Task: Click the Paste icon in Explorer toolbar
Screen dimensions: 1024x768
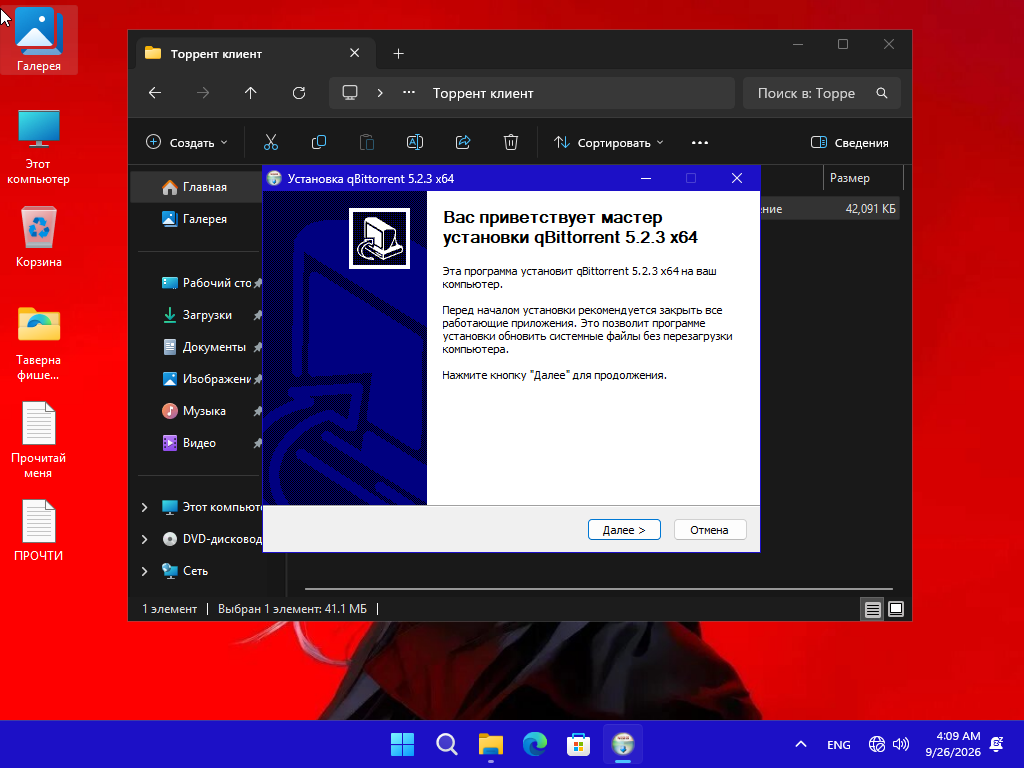Action: click(x=367, y=142)
